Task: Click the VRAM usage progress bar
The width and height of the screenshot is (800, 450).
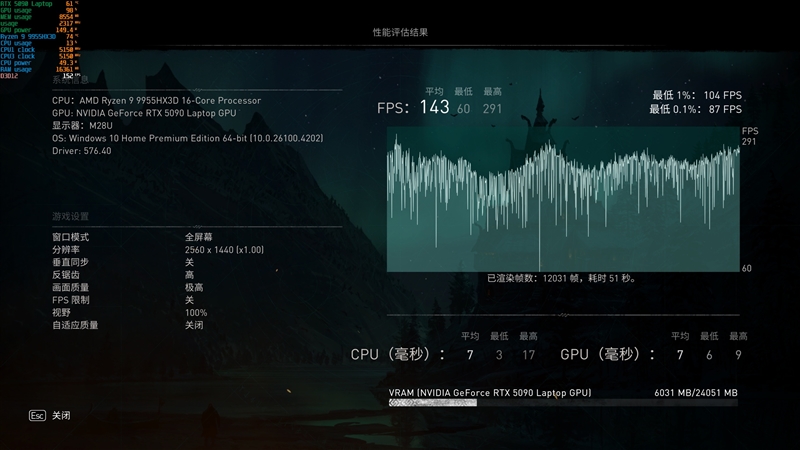Action: [563, 403]
